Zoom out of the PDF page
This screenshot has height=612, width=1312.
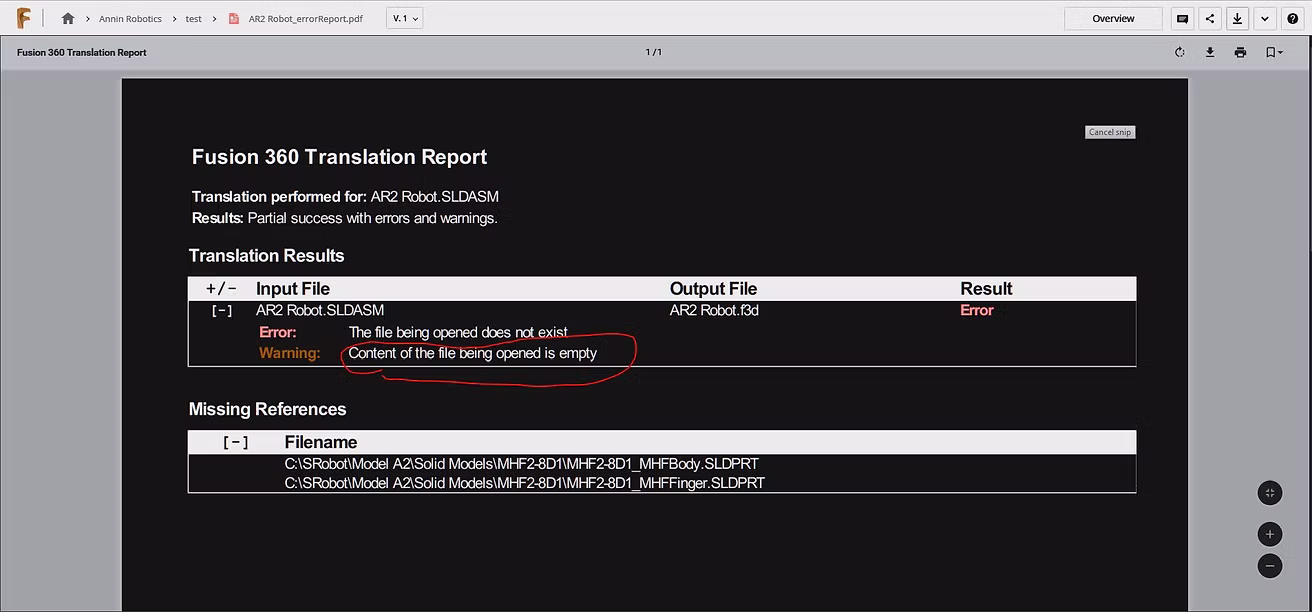coord(1270,565)
